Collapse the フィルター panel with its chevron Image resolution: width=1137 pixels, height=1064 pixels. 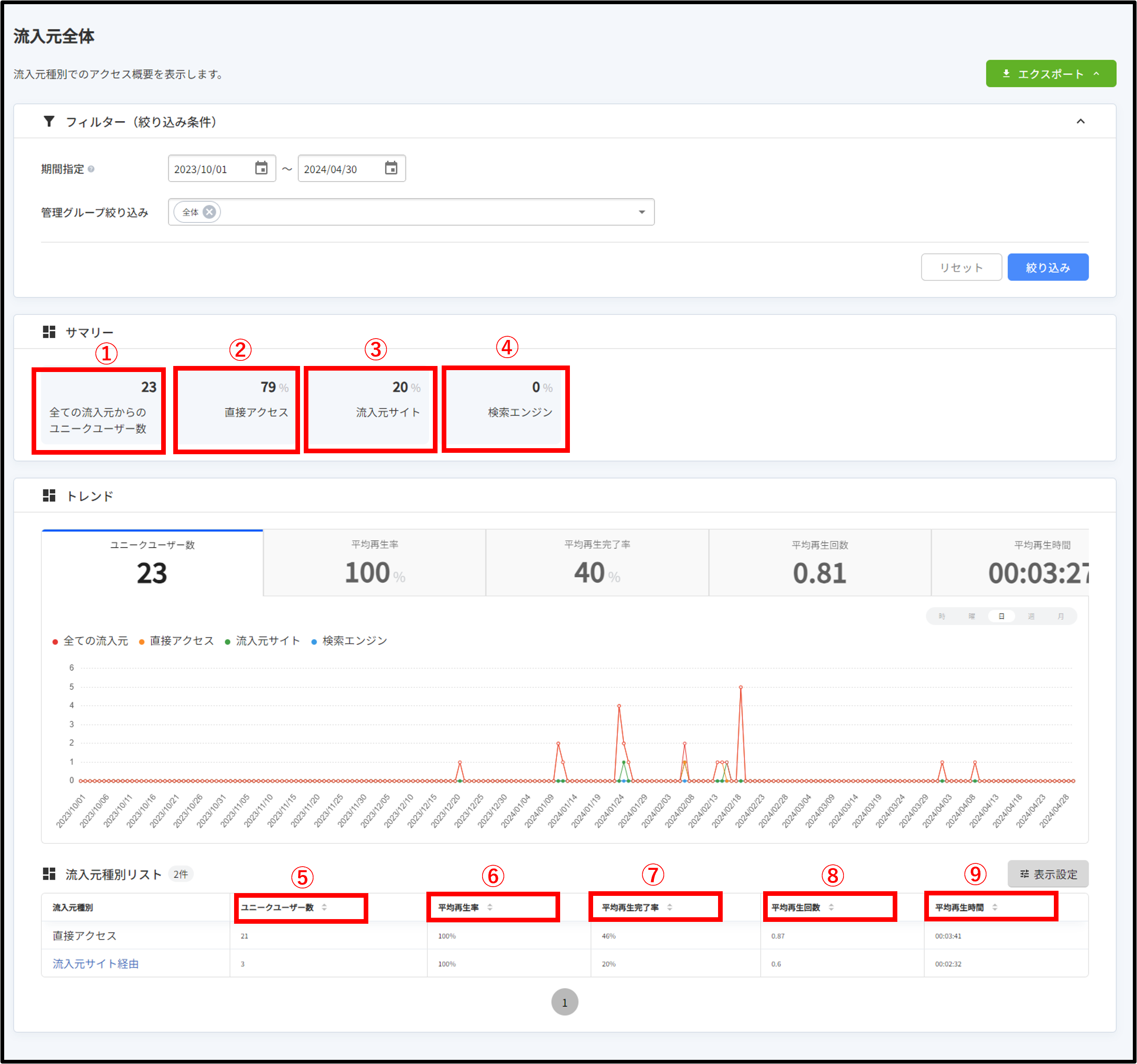[1080, 121]
